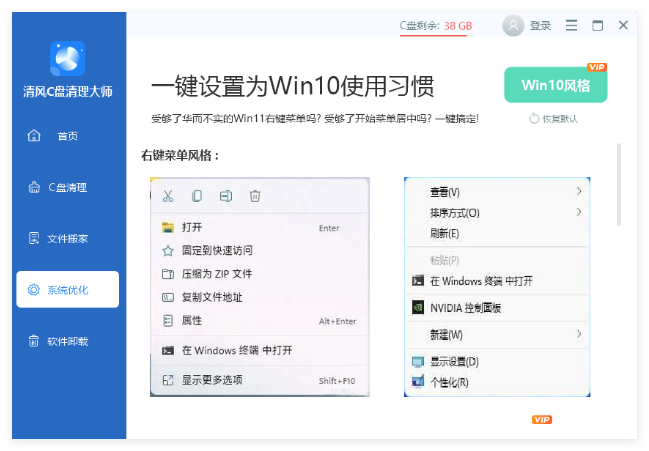Click the path icon beside 复制文件地址

coord(168,297)
